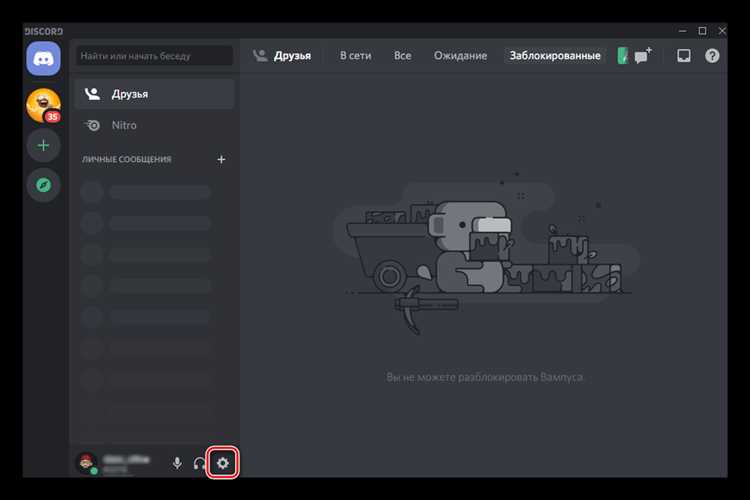This screenshot has width=750, height=500.
Task: Open Help question mark icon
Action: coord(712,56)
